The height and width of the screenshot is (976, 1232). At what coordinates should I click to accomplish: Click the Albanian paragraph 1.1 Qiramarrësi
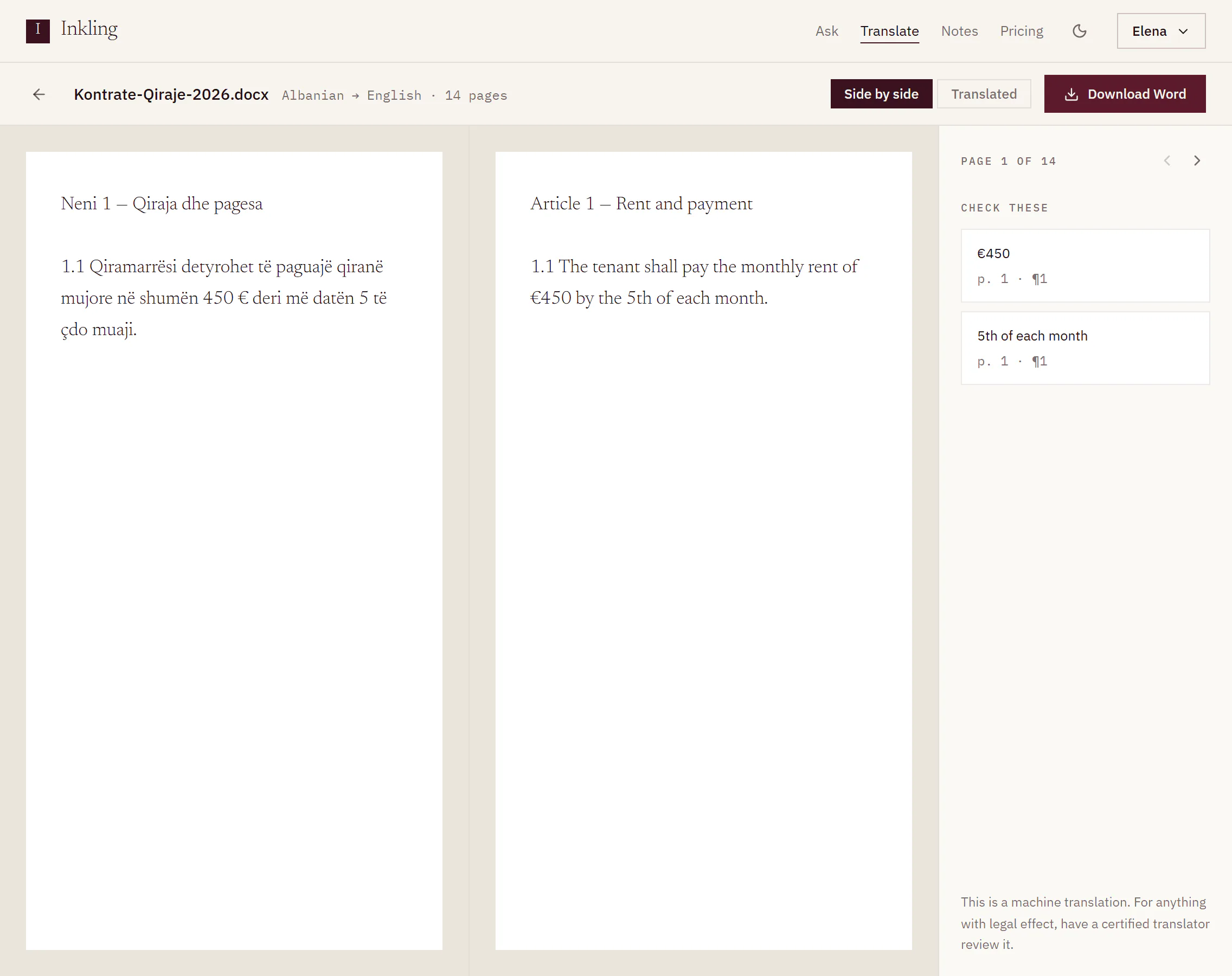point(223,298)
